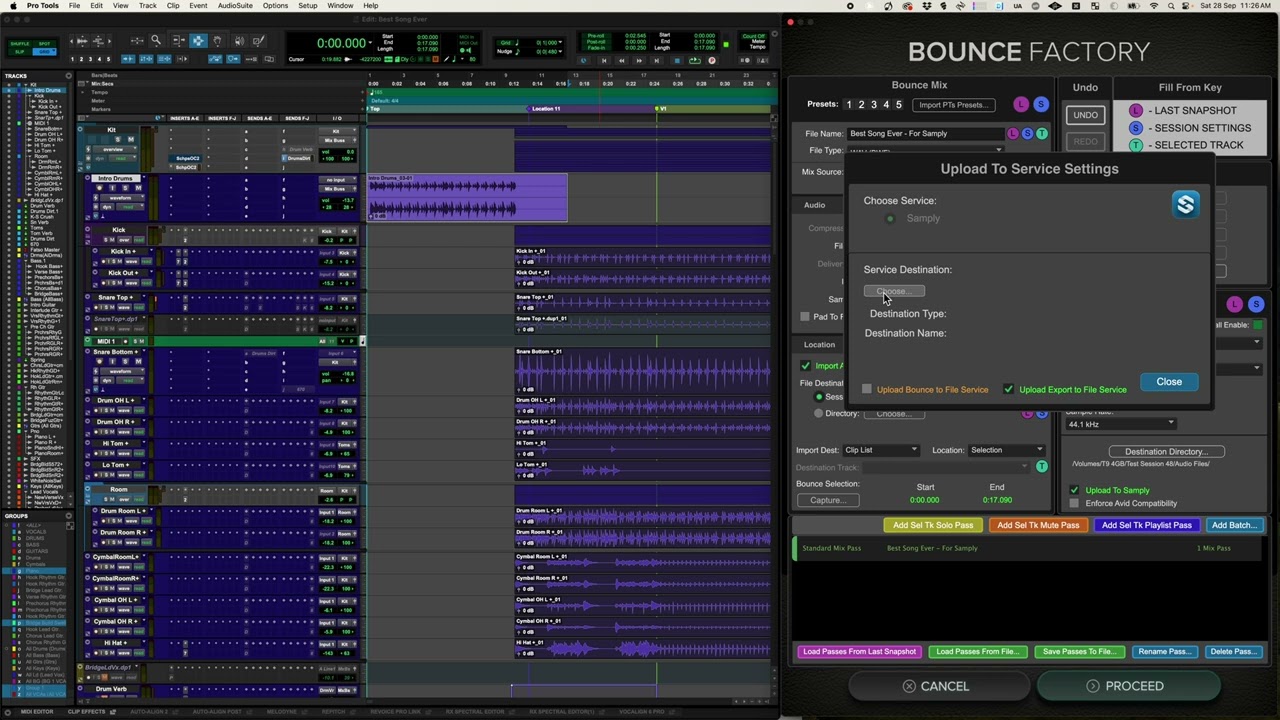Screen dimensions: 1280x720
Task: Click the Last Snapshot L key icon
Action: (x=1135, y=111)
